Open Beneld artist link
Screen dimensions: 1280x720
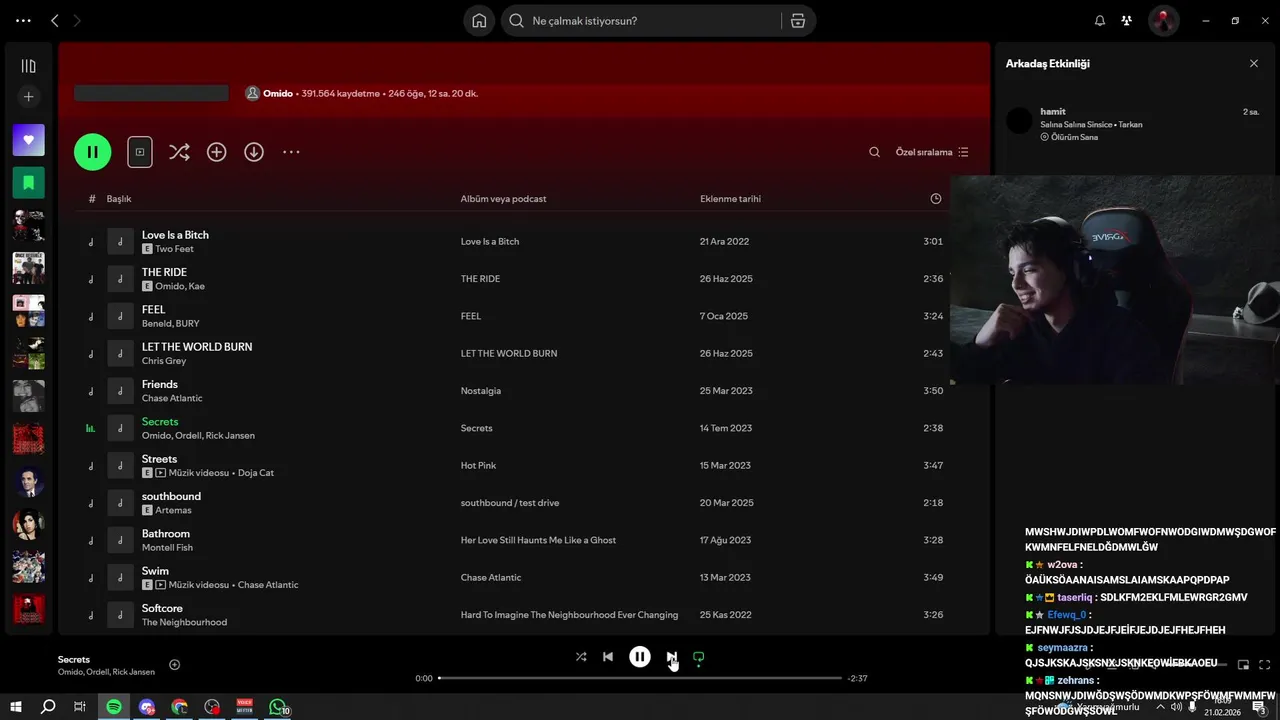[x=156, y=324]
